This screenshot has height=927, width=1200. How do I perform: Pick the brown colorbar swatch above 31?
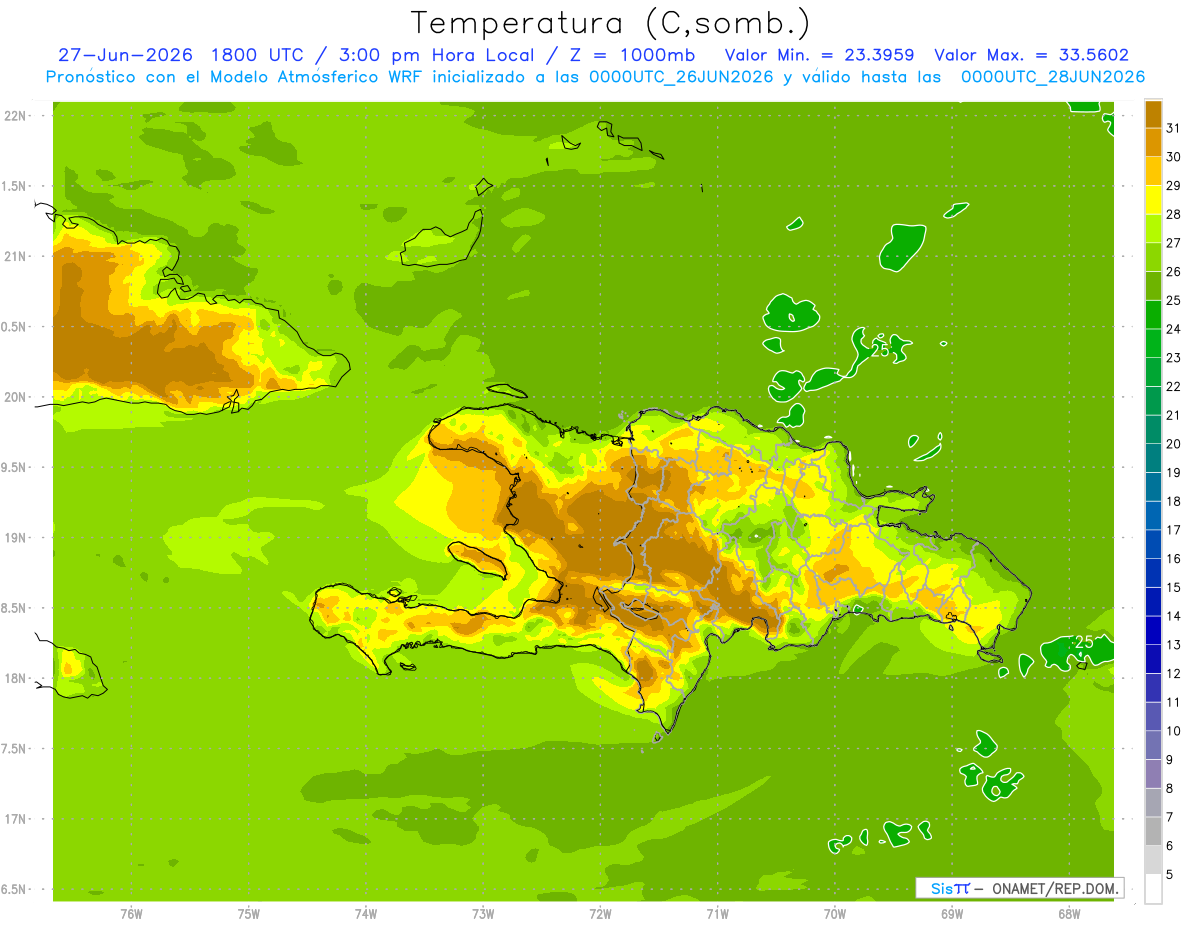(1153, 114)
